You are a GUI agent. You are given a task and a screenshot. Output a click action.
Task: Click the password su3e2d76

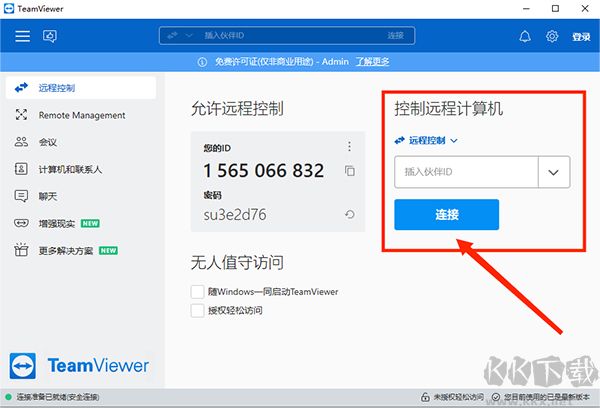tap(235, 215)
